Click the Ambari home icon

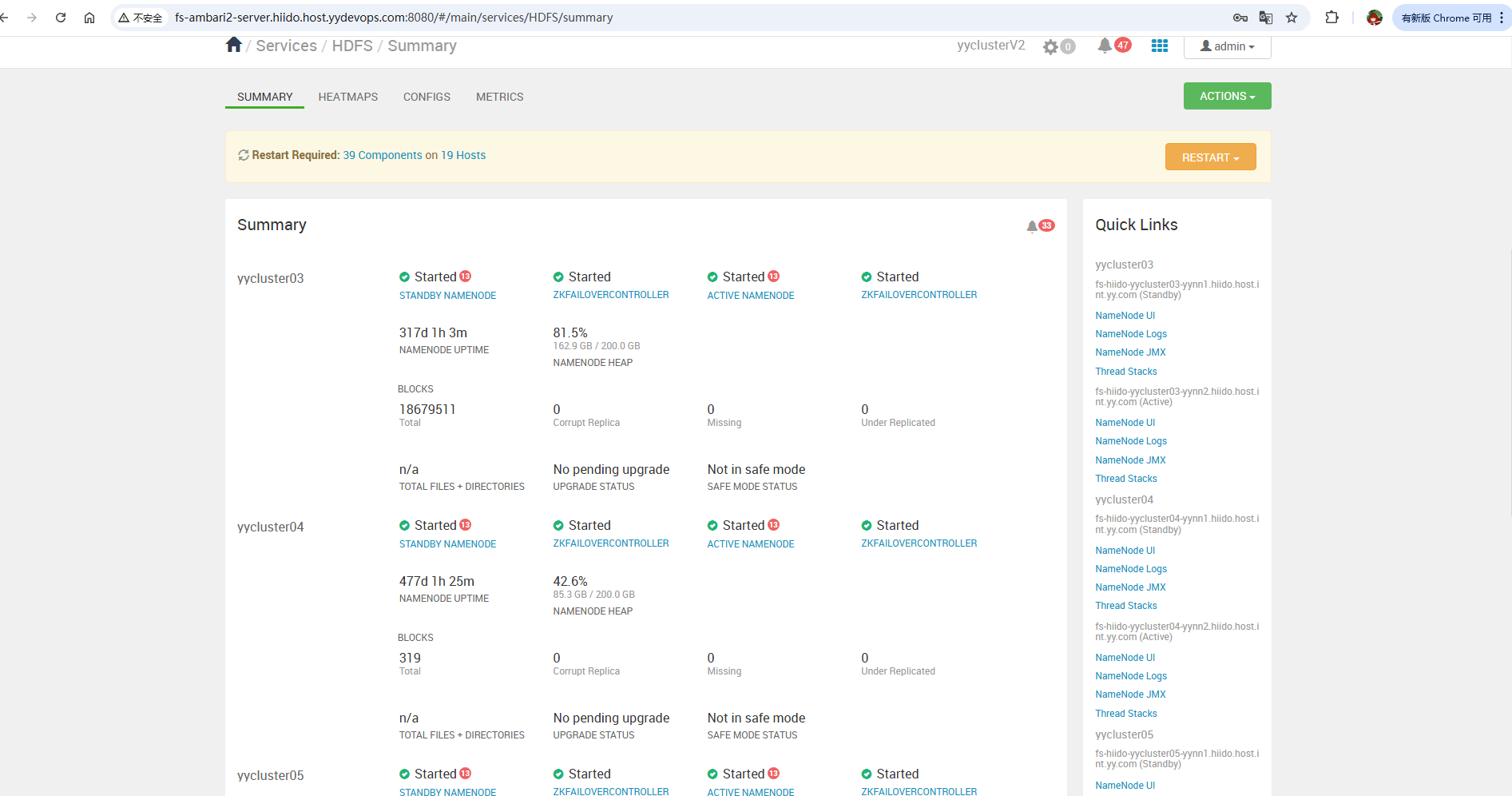pos(233,45)
